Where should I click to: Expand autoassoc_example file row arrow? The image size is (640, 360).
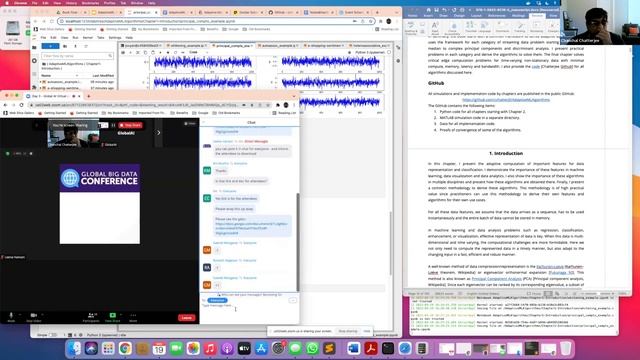pos(40,82)
